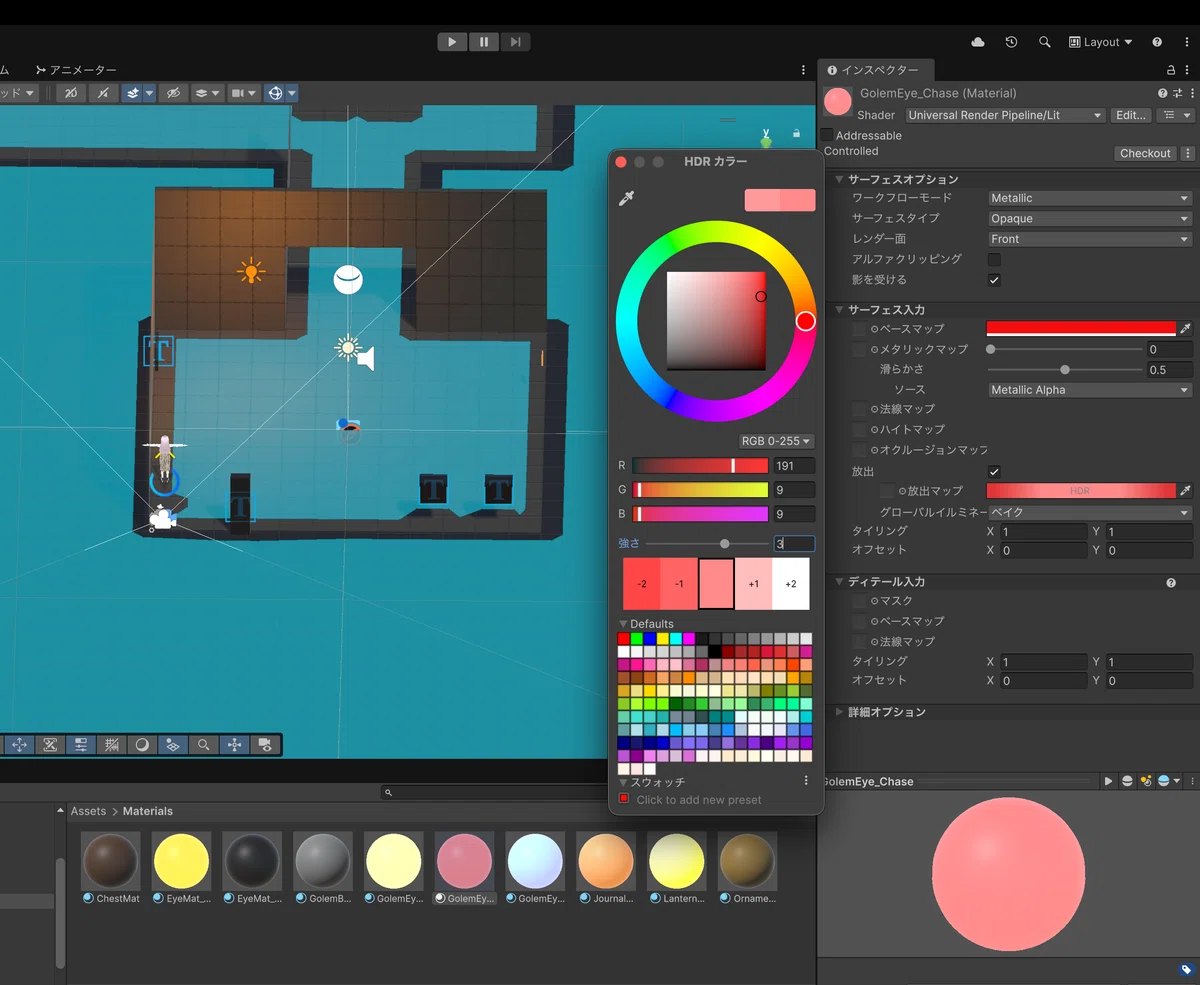
Task: Start Play mode with the Play button
Action: 452,42
